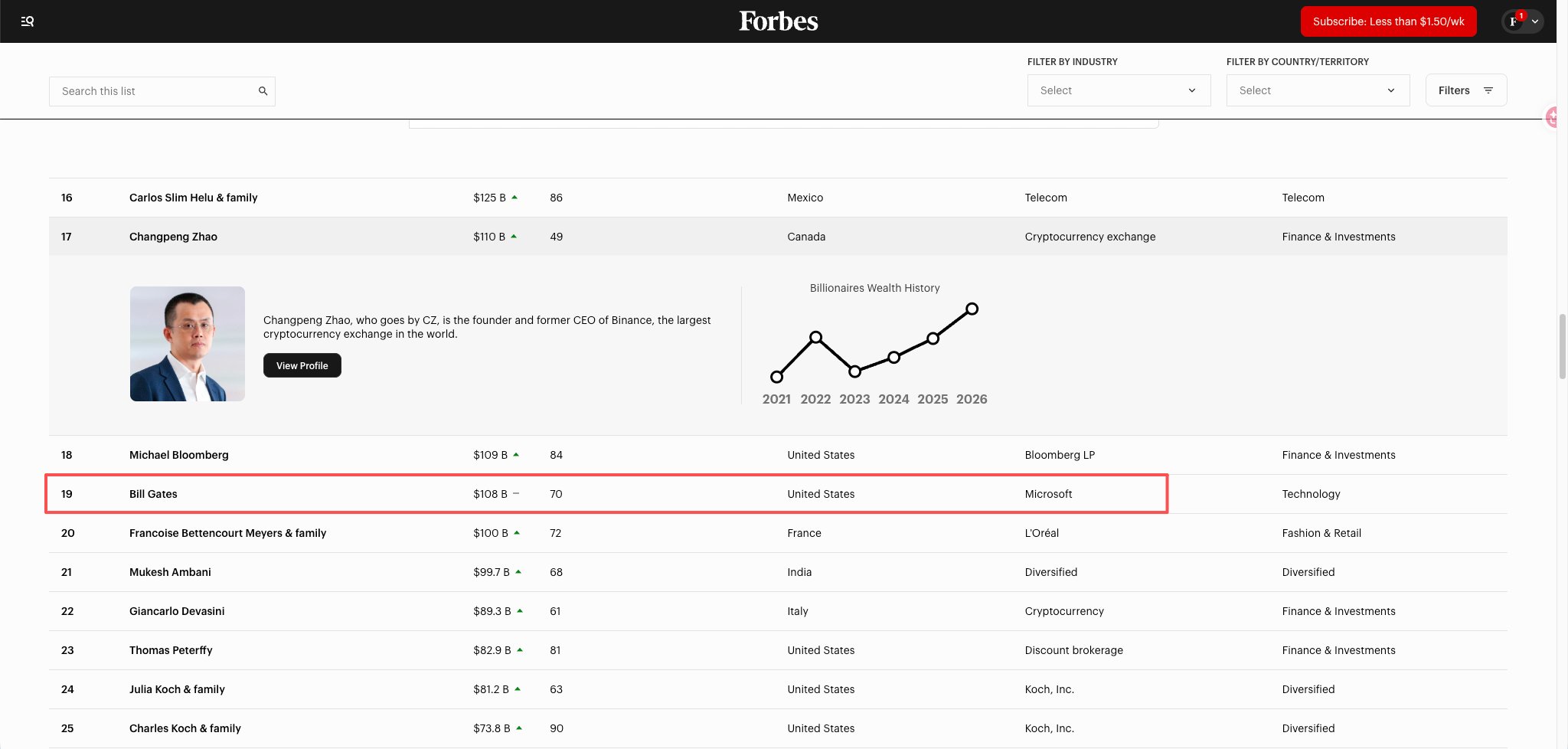Click the 2026 point on wealth history chart
The width and height of the screenshot is (1568, 749).
click(x=972, y=309)
